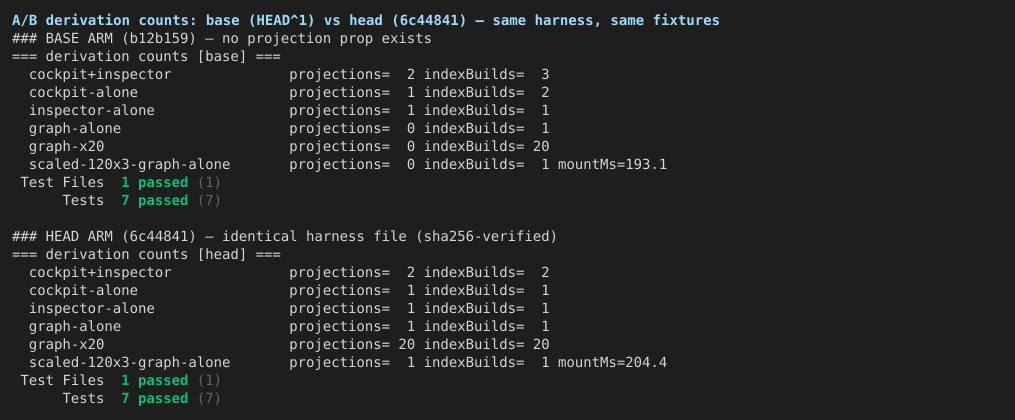This screenshot has height=420, width=1015.
Task: Click last green '7 passed' Tests text
Action: [x=155, y=399]
